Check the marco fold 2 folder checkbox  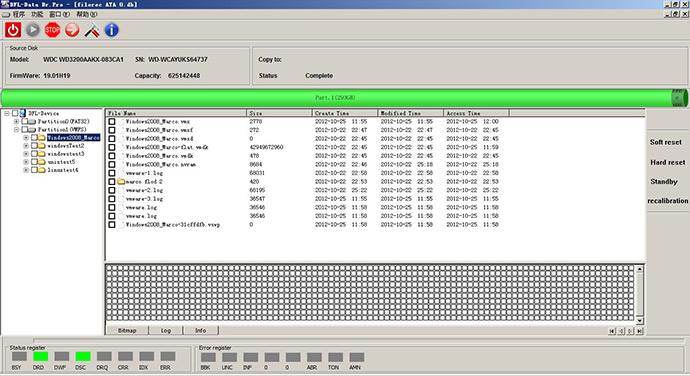[112, 181]
